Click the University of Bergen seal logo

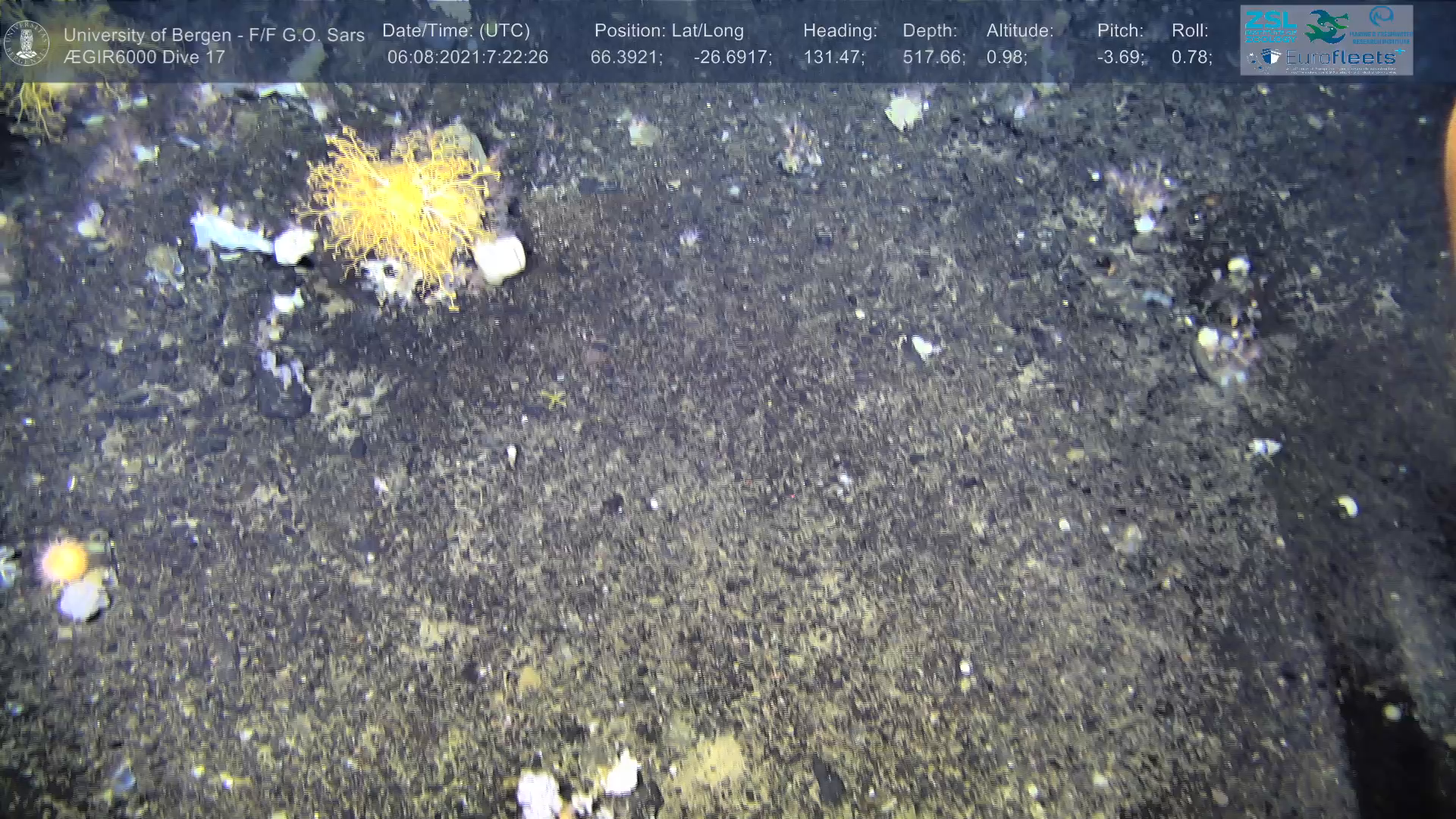pyautogui.click(x=27, y=42)
